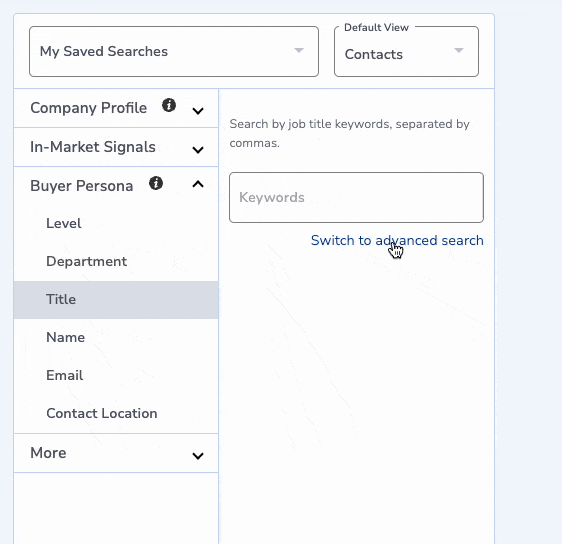The image size is (562, 544).
Task: Select the Department filter
Action: pos(116,262)
